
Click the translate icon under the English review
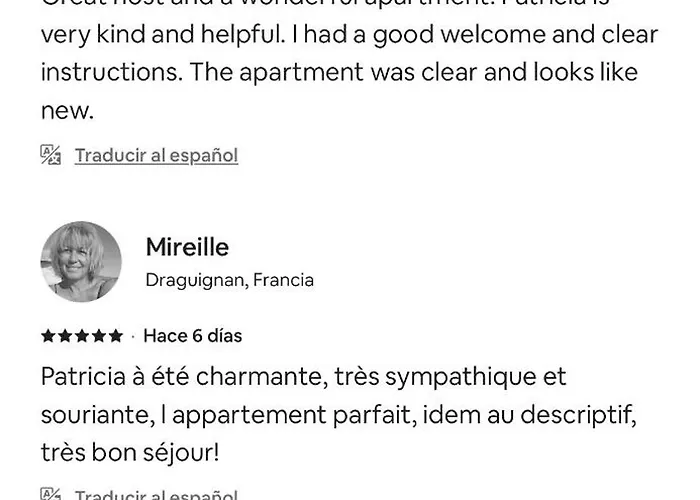tap(51, 155)
